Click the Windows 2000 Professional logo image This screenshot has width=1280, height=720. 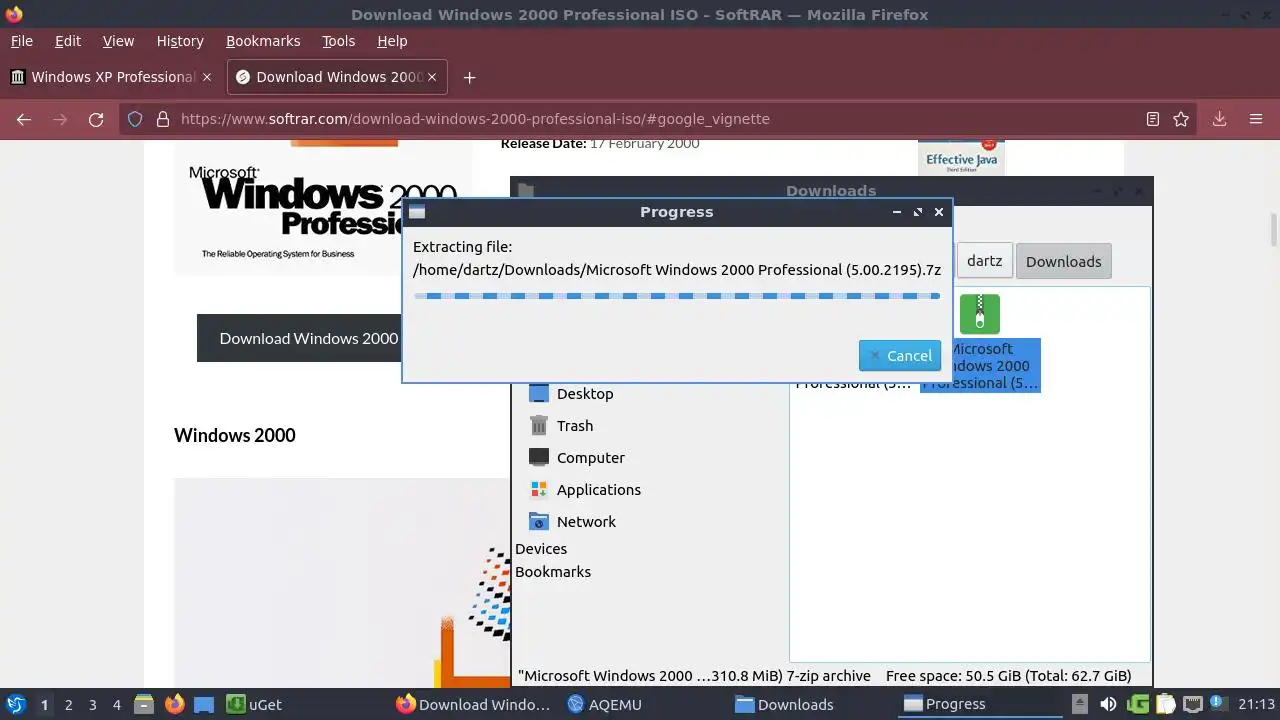coord(323,206)
